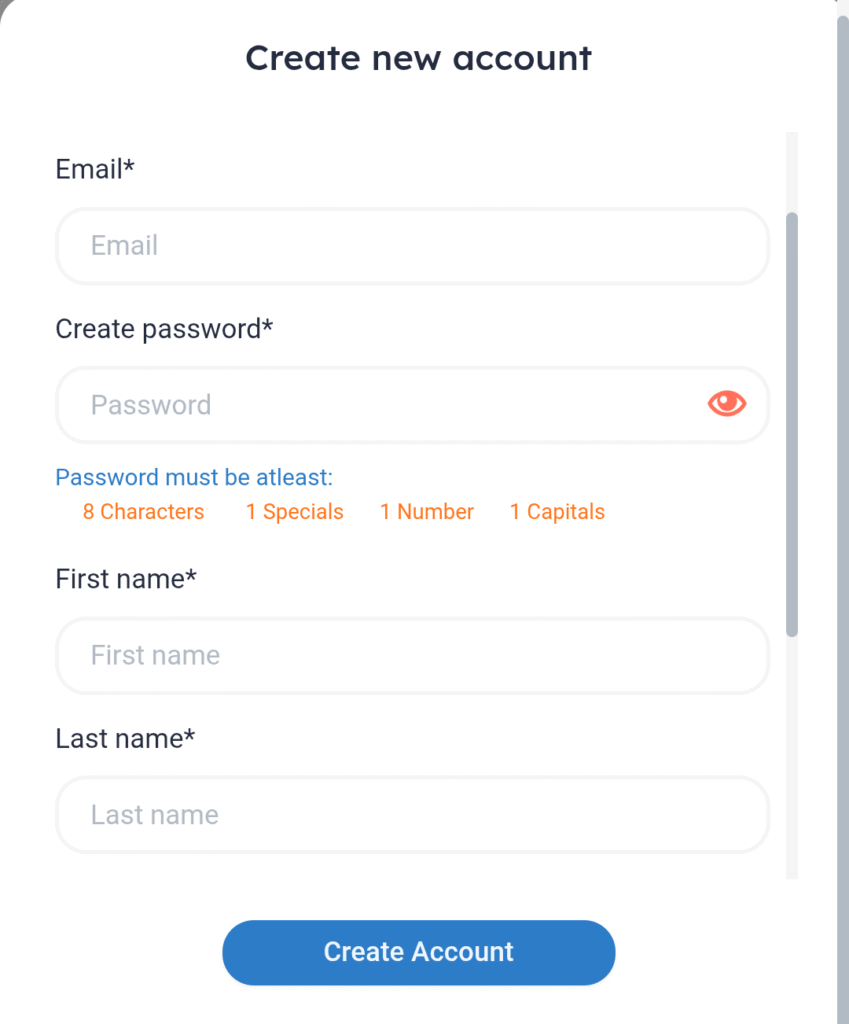849x1024 pixels.
Task: Click the "First name*" label
Action: pos(126,579)
